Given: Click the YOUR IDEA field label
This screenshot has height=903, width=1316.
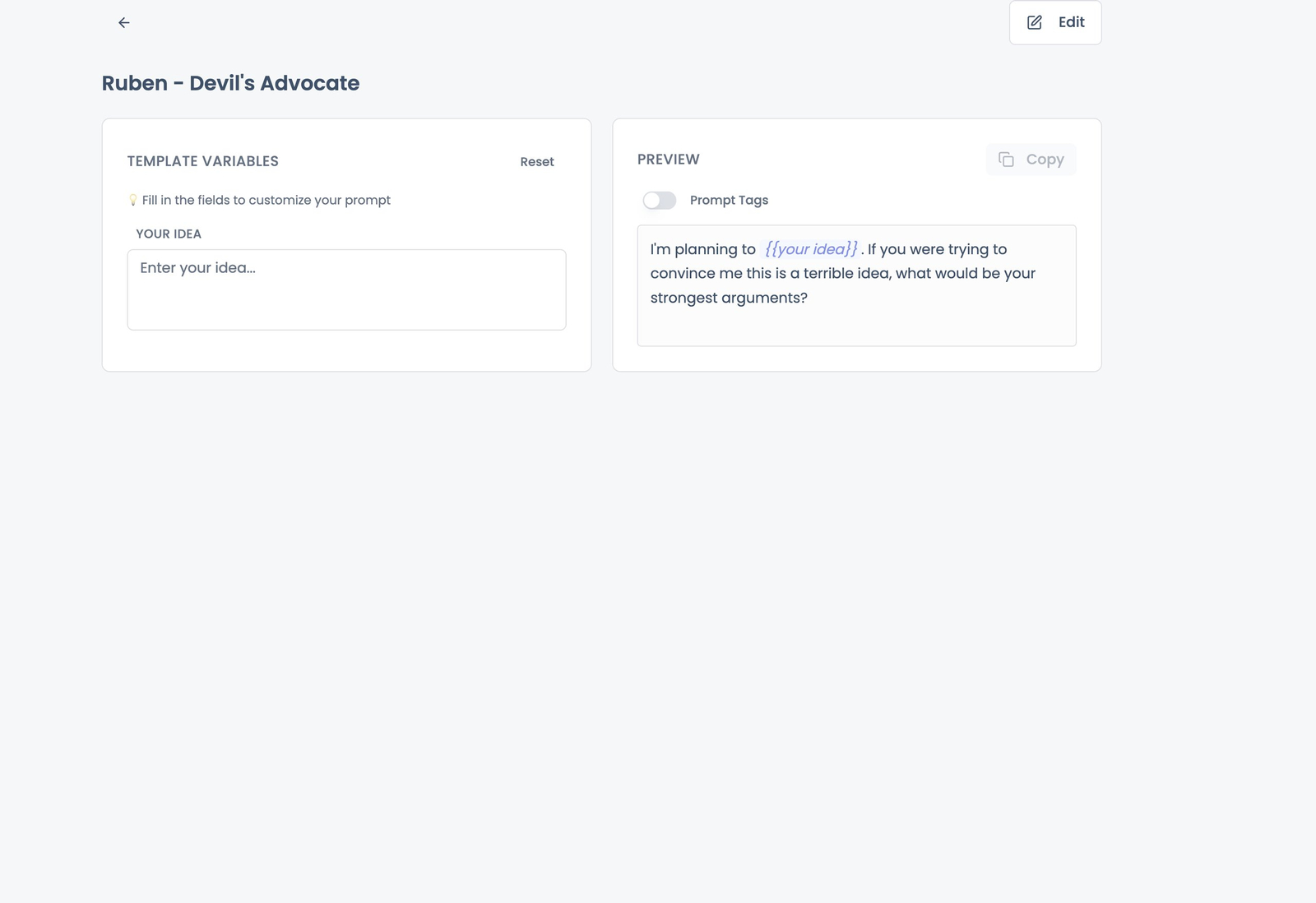Looking at the screenshot, I should coord(169,234).
